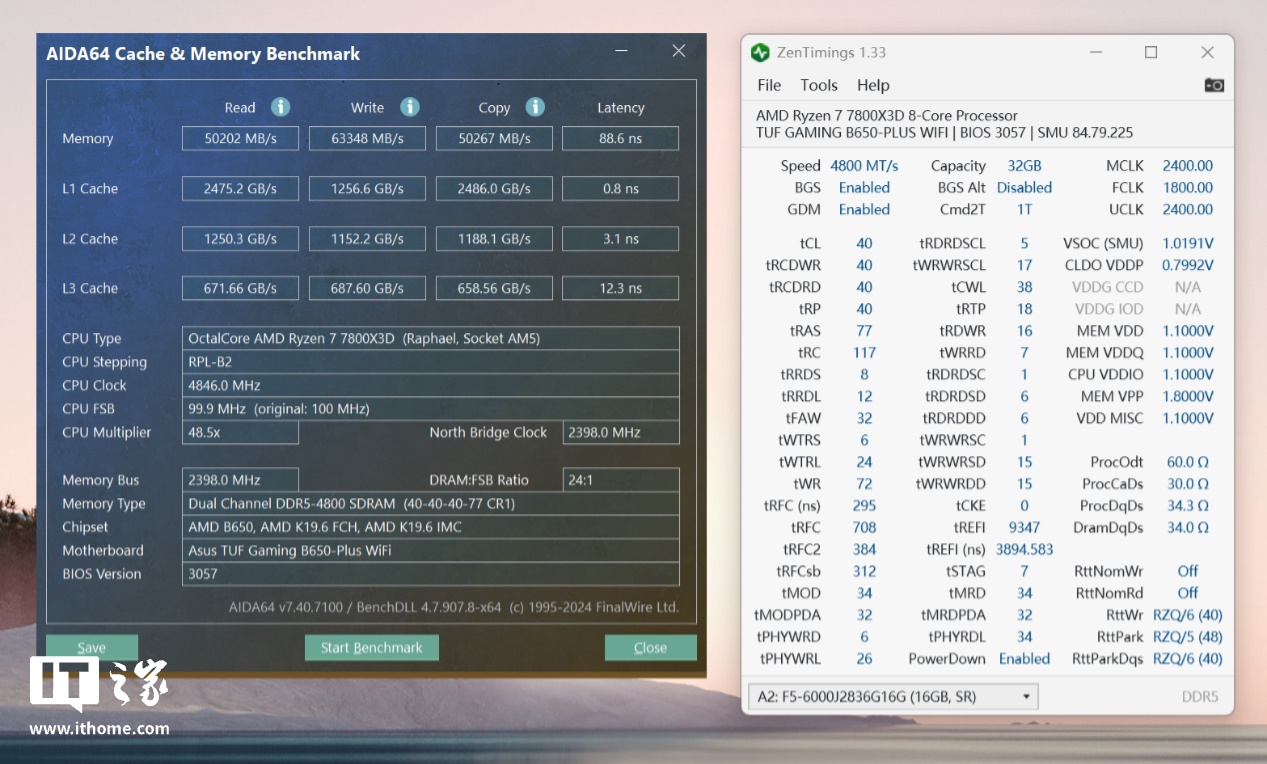Open the Help menu in ZenTimings

coord(873,85)
